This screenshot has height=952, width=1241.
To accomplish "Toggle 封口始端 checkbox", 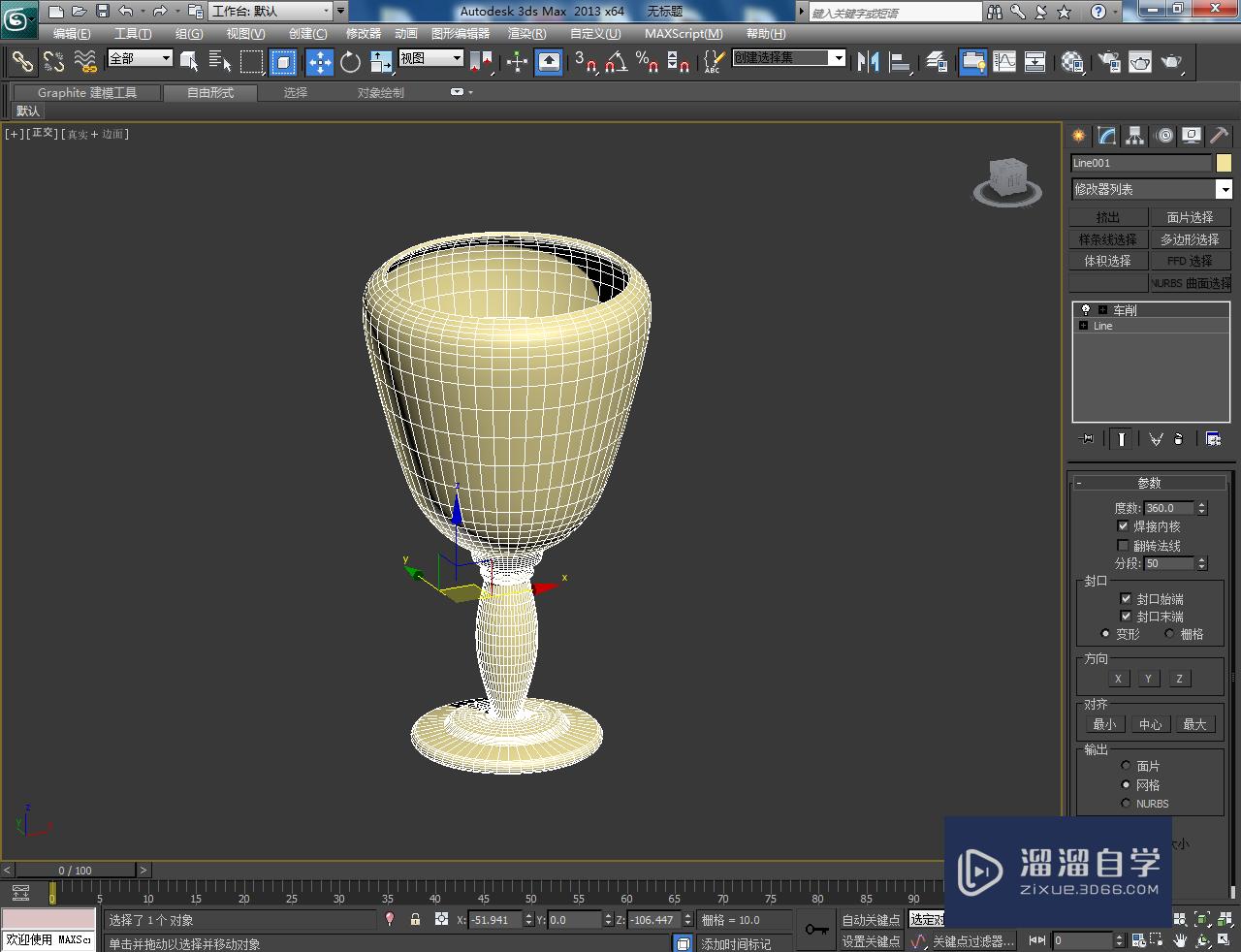I will click(1126, 598).
